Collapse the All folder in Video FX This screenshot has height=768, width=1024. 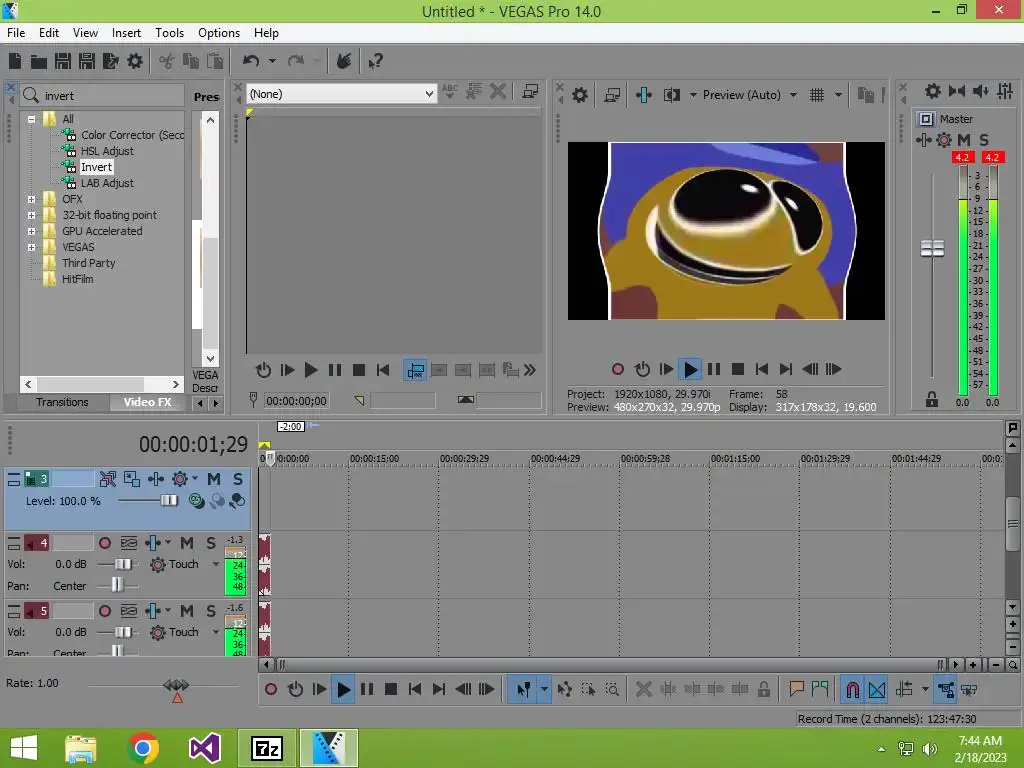(31, 120)
